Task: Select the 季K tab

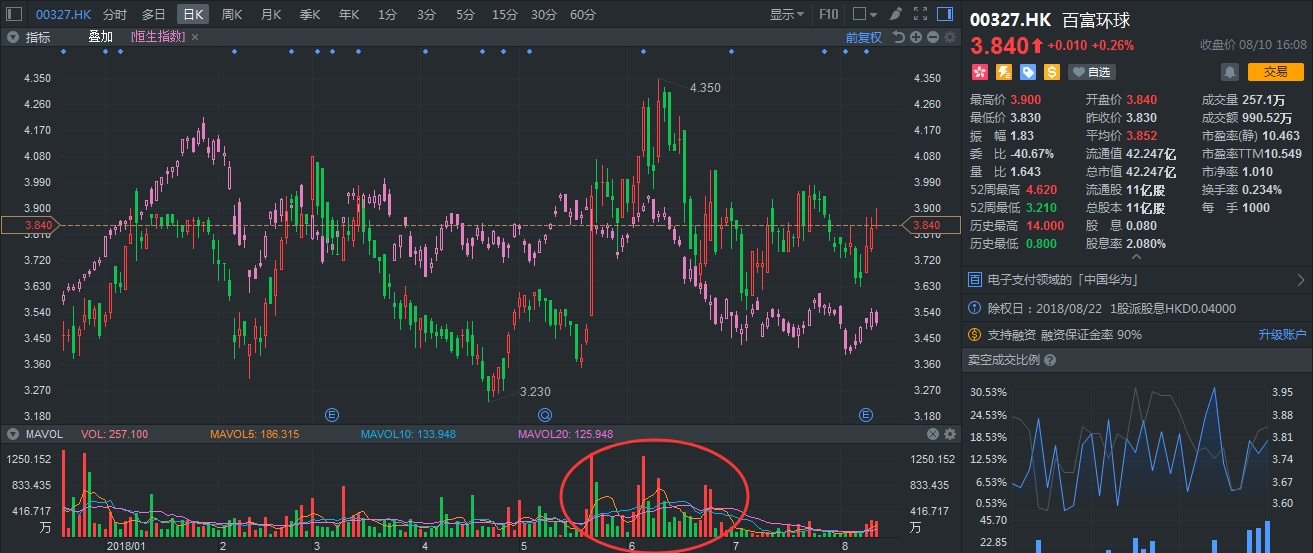Action: pyautogui.click(x=310, y=14)
